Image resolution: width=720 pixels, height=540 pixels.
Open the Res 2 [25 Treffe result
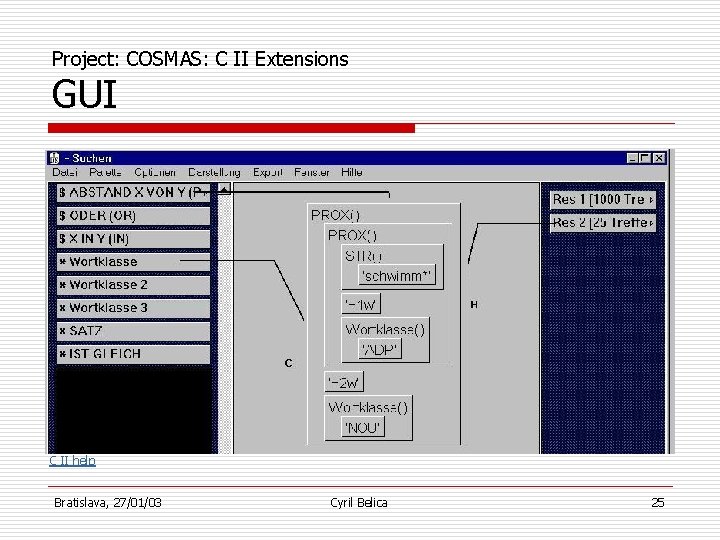603,223
